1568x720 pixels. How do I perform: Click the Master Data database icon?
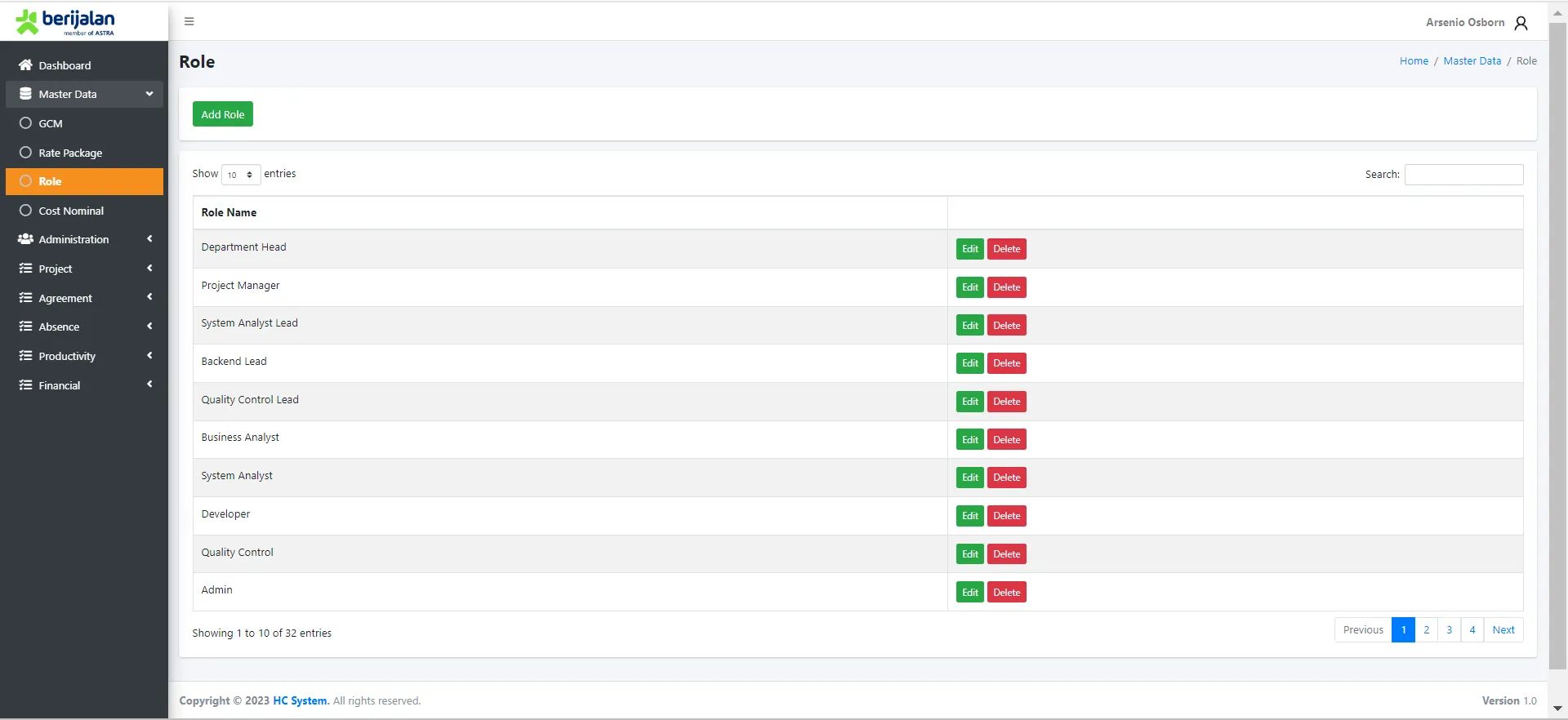25,94
